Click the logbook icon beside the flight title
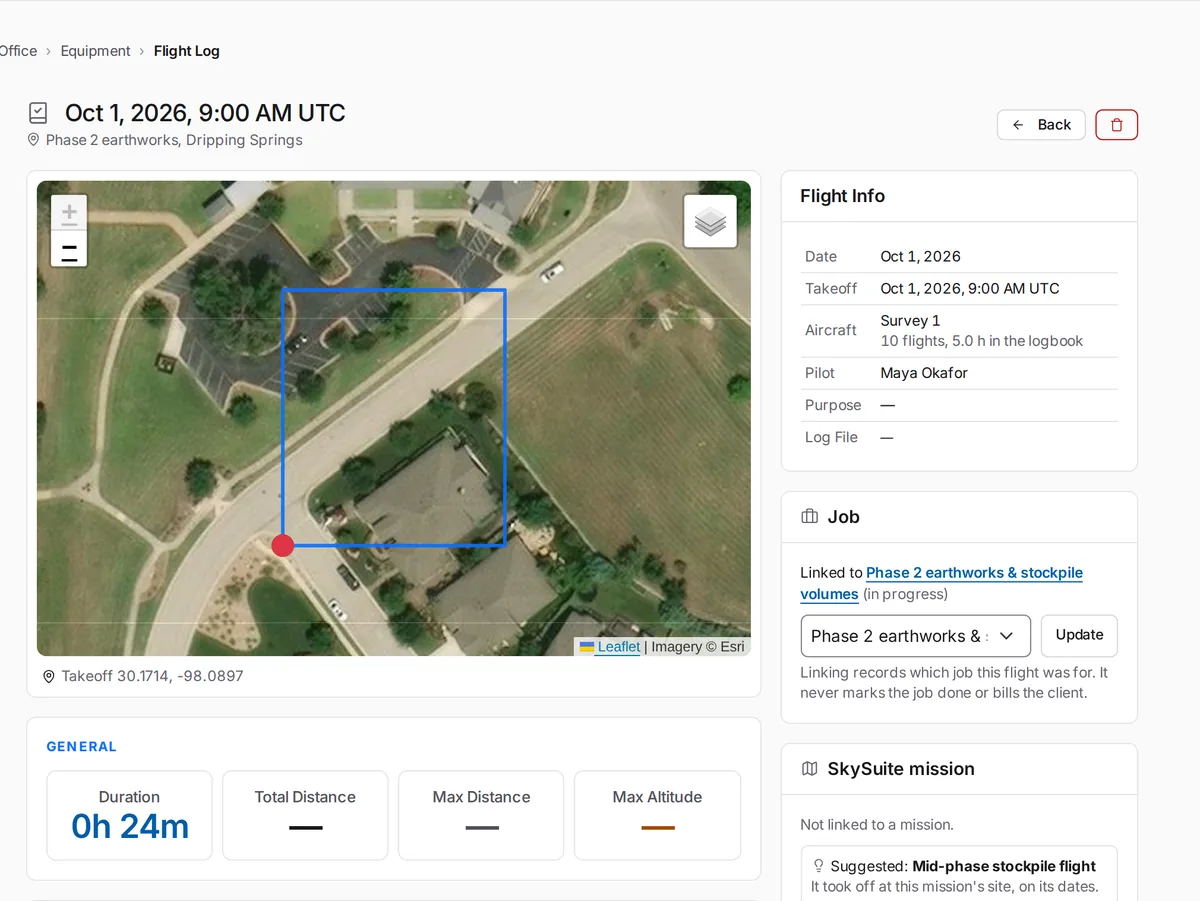Viewport: 1200px width, 901px height. coord(38,113)
